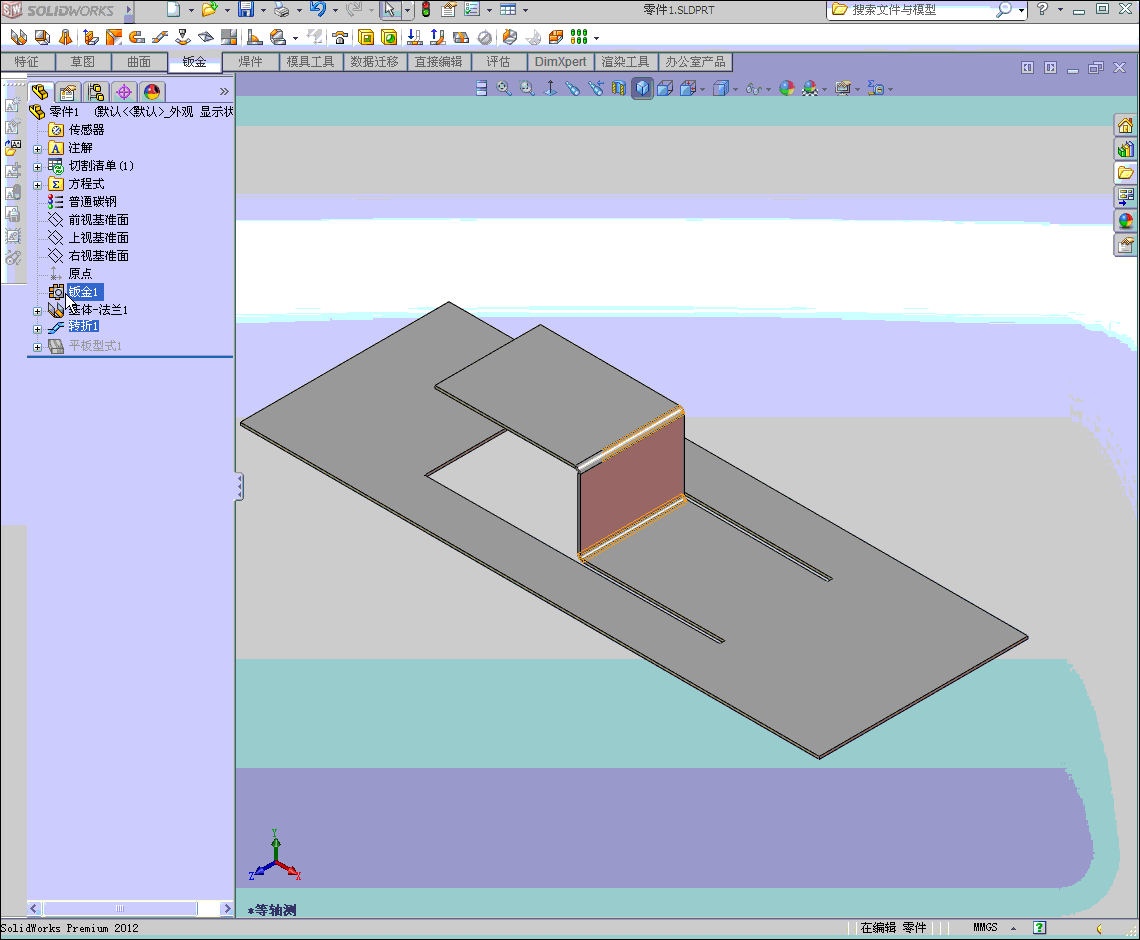Screen dimensions: 1140x940
Task: Open the PropertyManager tab in left panel
Action: pyautogui.click(x=68, y=92)
